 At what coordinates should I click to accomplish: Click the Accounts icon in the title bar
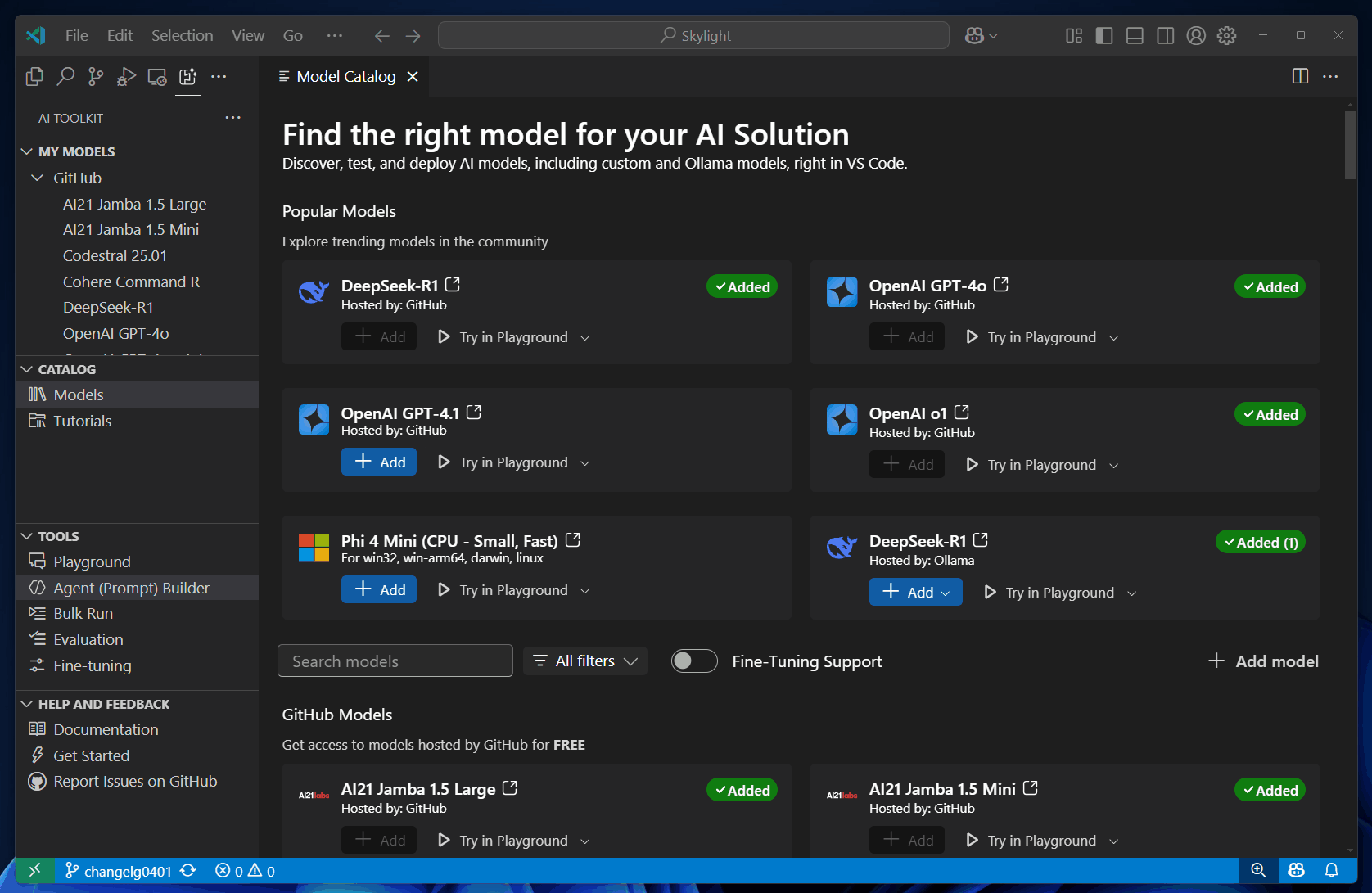1196,35
